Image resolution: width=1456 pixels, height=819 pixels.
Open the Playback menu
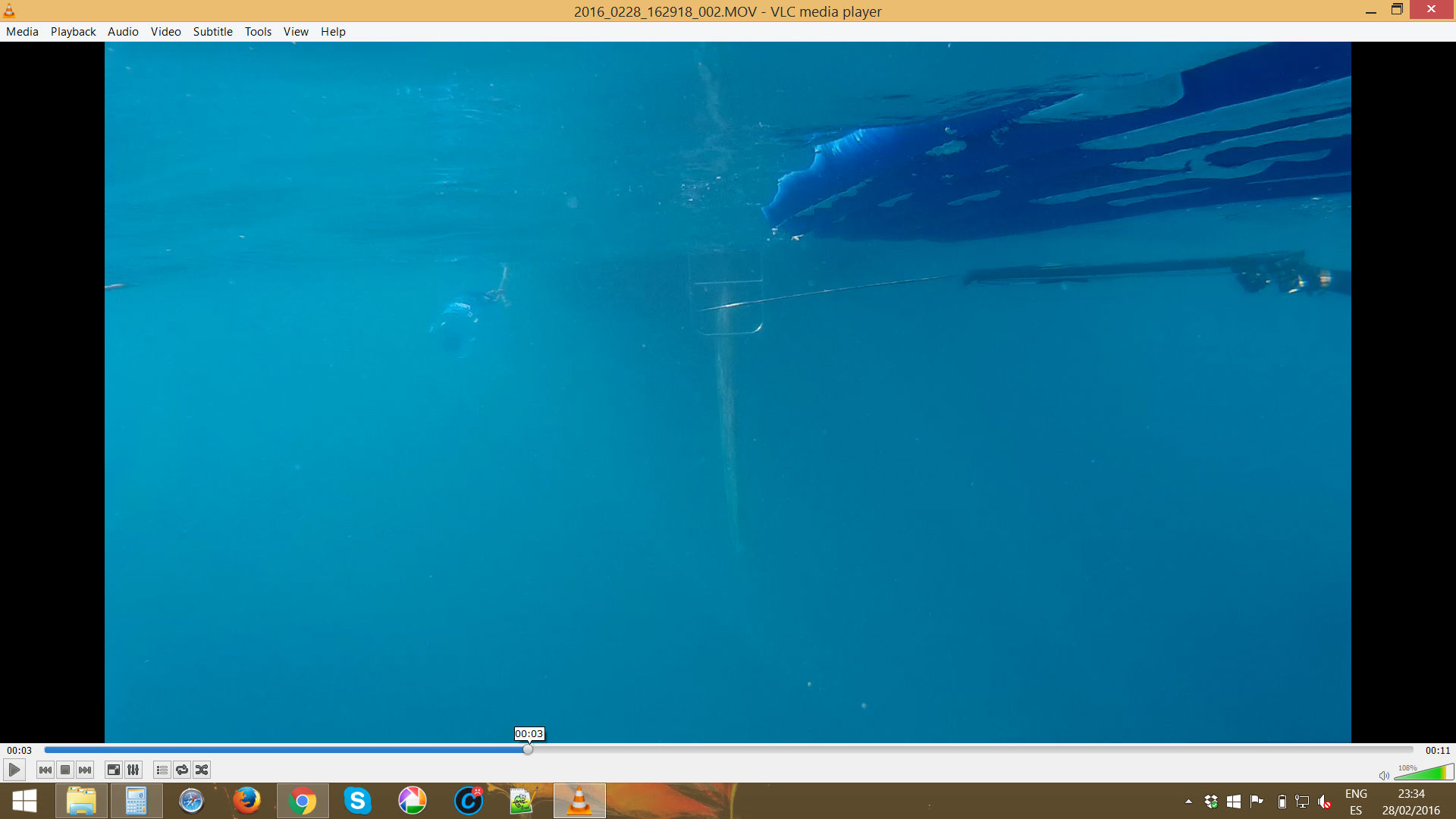point(73,32)
